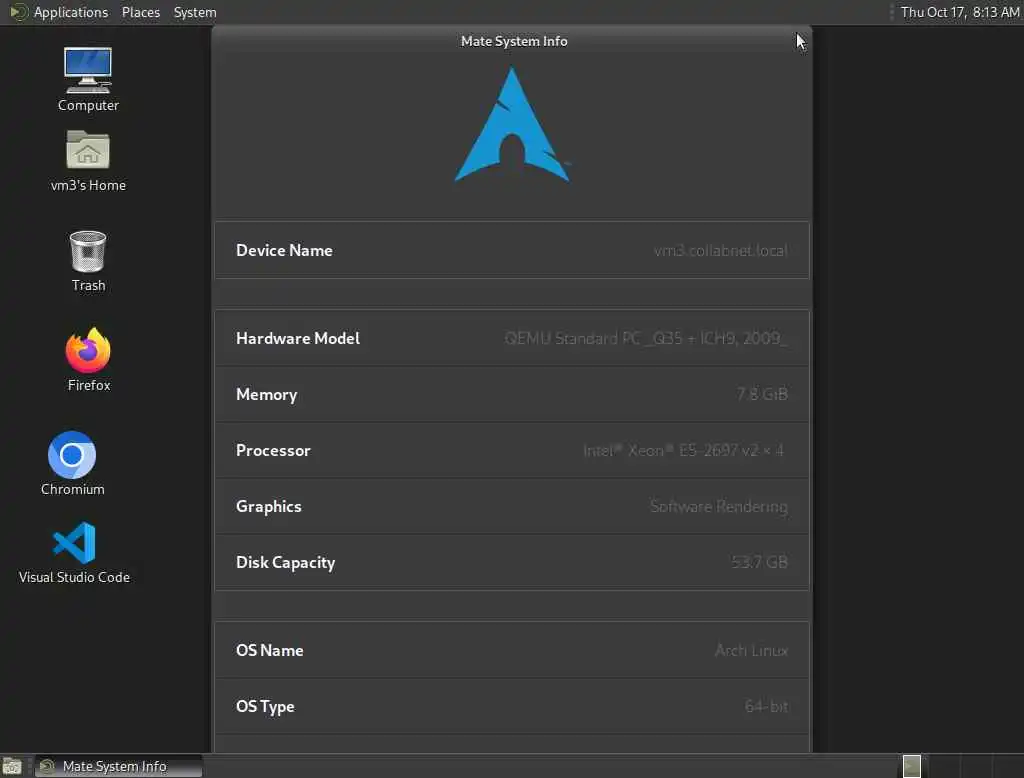Image resolution: width=1024 pixels, height=778 pixels.
Task: Click the clock showing Thu Oct 17
Action: coord(959,12)
